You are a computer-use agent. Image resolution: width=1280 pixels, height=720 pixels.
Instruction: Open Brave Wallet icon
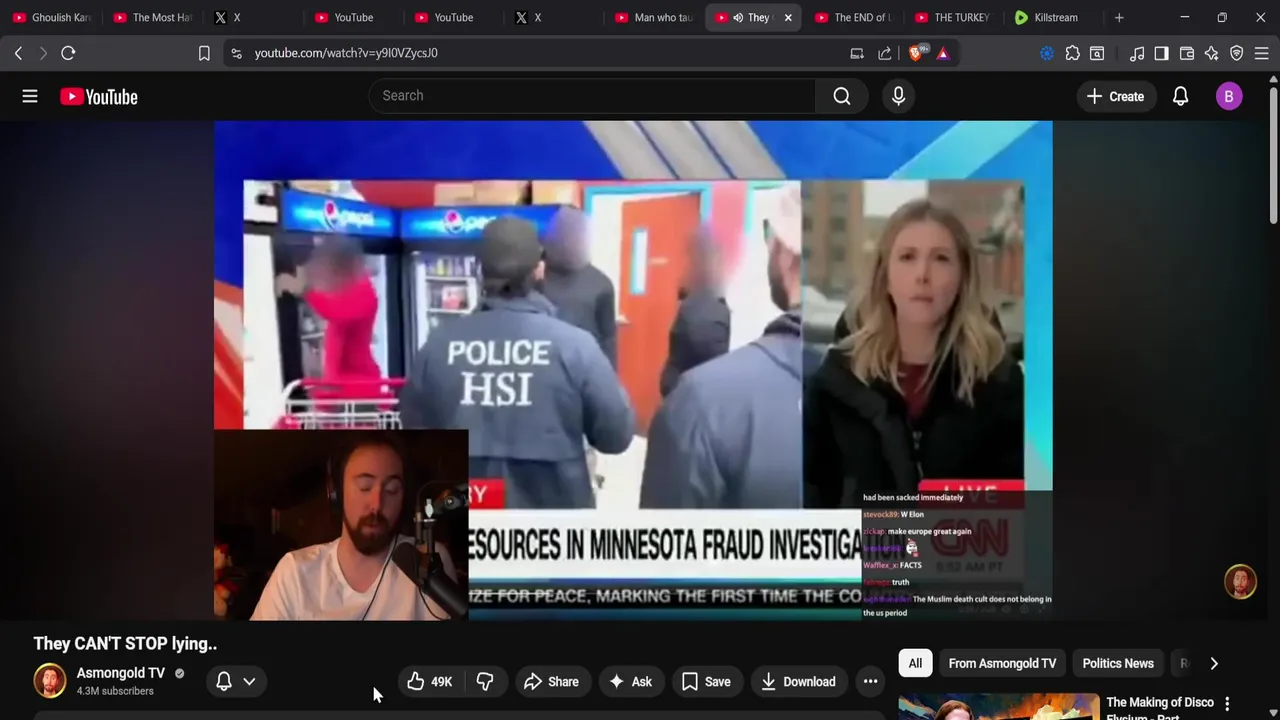tap(1187, 53)
